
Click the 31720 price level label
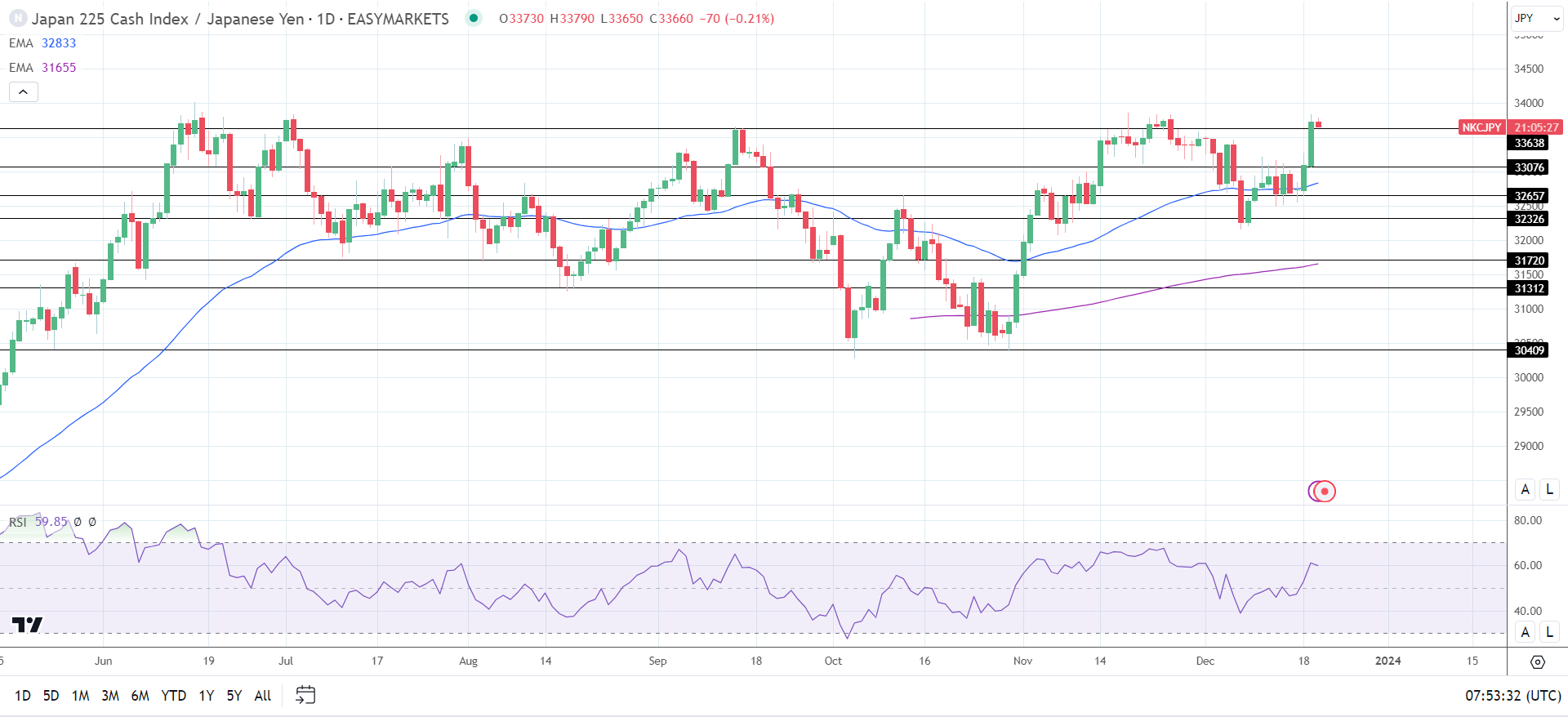(1529, 261)
